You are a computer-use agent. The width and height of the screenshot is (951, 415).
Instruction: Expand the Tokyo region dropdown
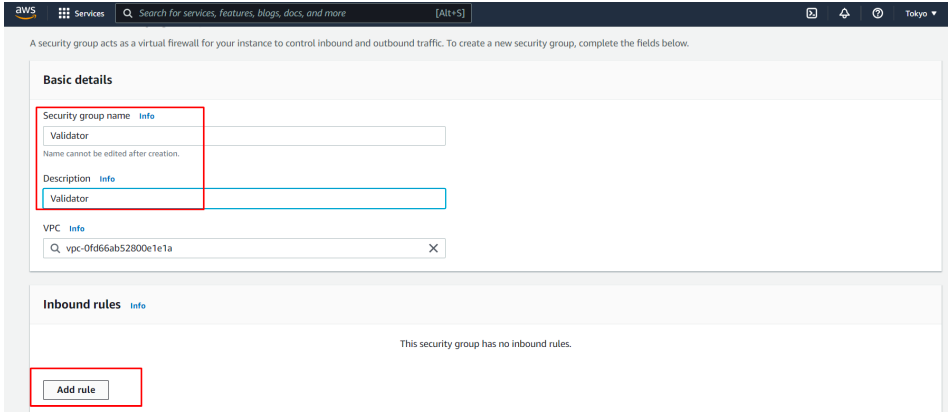[921, 14]
